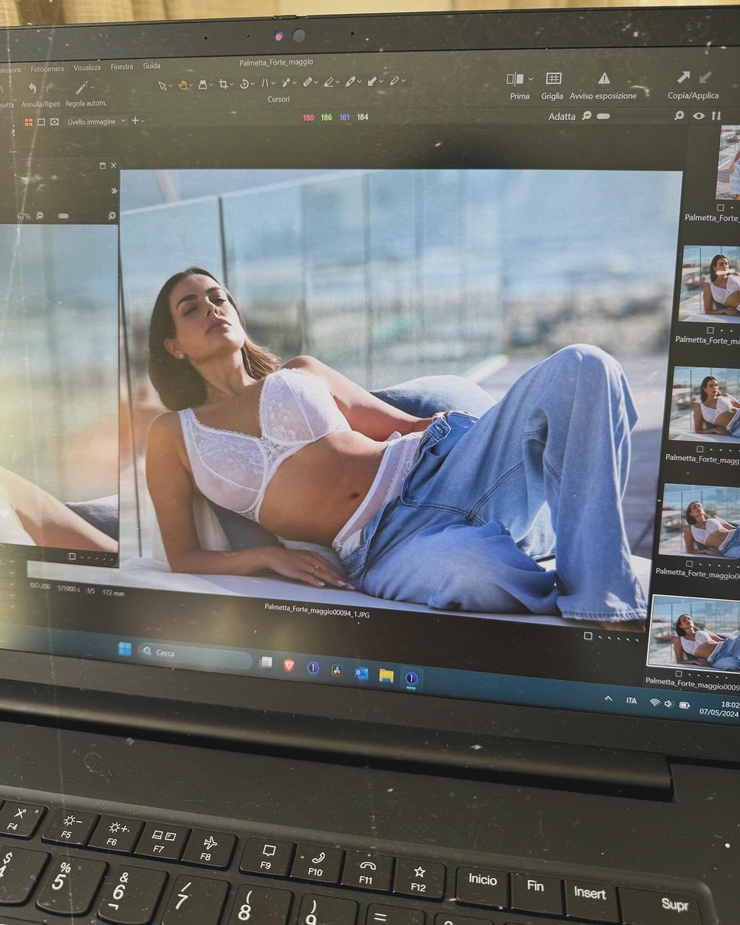Choose the loupe tool in Cursori
This screenshot has width=740, height=925.
[202, 84]
